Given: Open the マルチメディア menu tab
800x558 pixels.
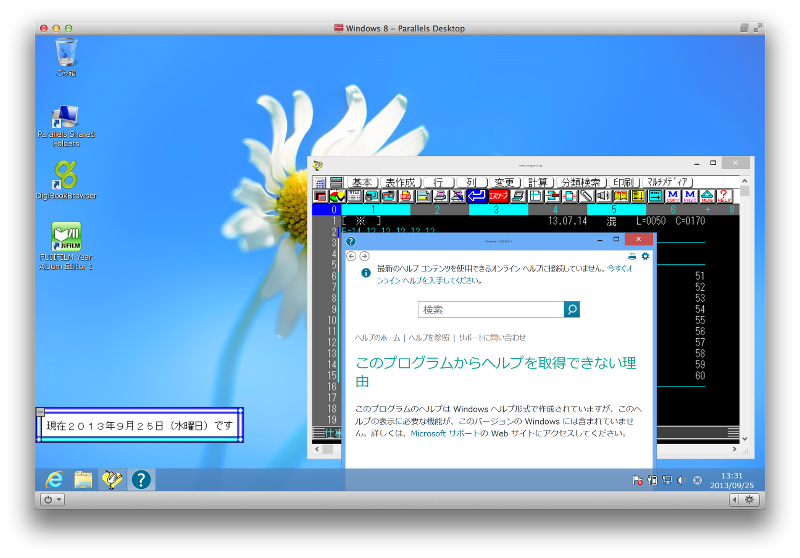Looking at the screenshot, I should click(667, 182).
